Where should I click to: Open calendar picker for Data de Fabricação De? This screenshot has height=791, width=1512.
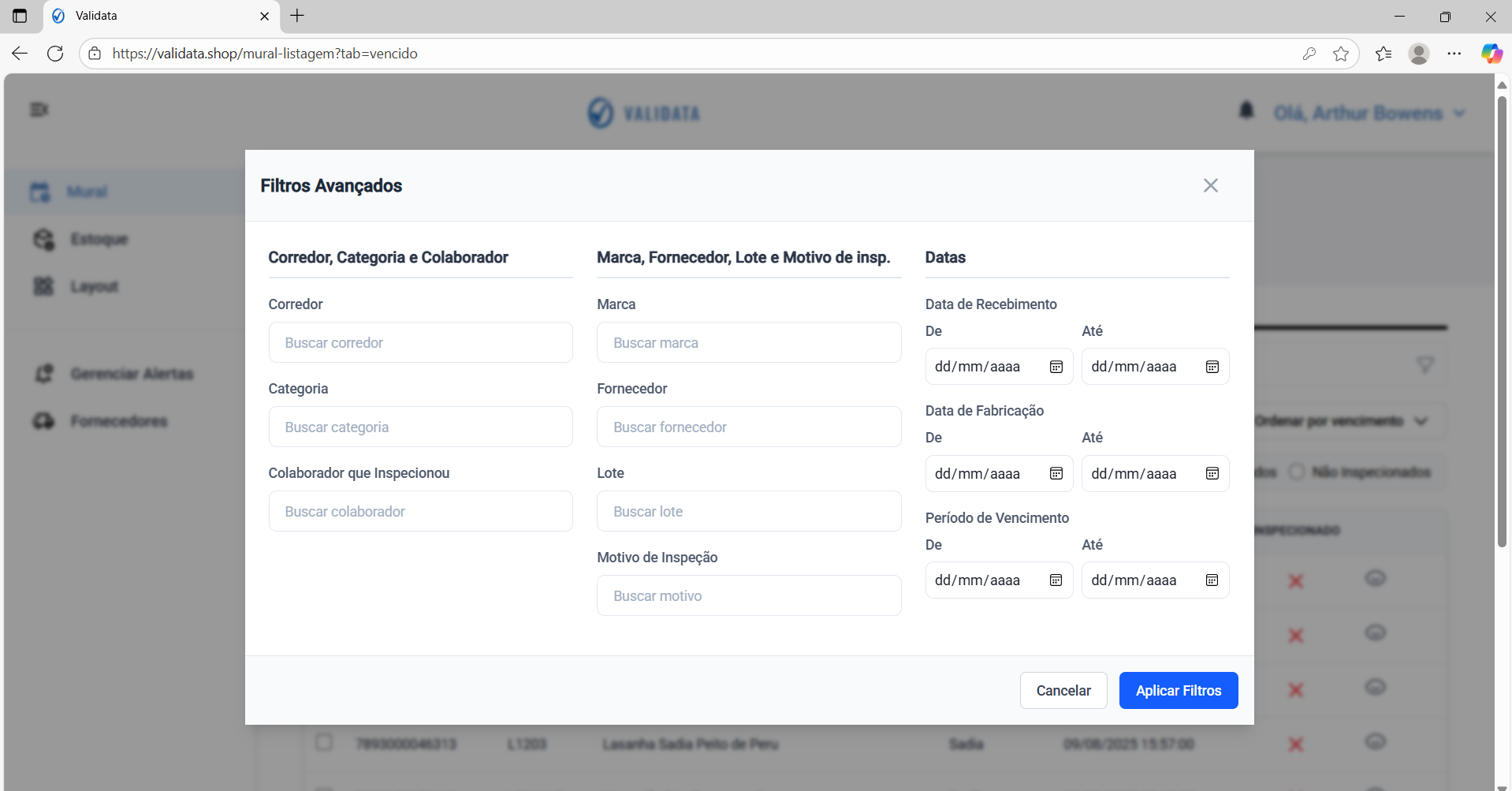(x=1056, y=473)
